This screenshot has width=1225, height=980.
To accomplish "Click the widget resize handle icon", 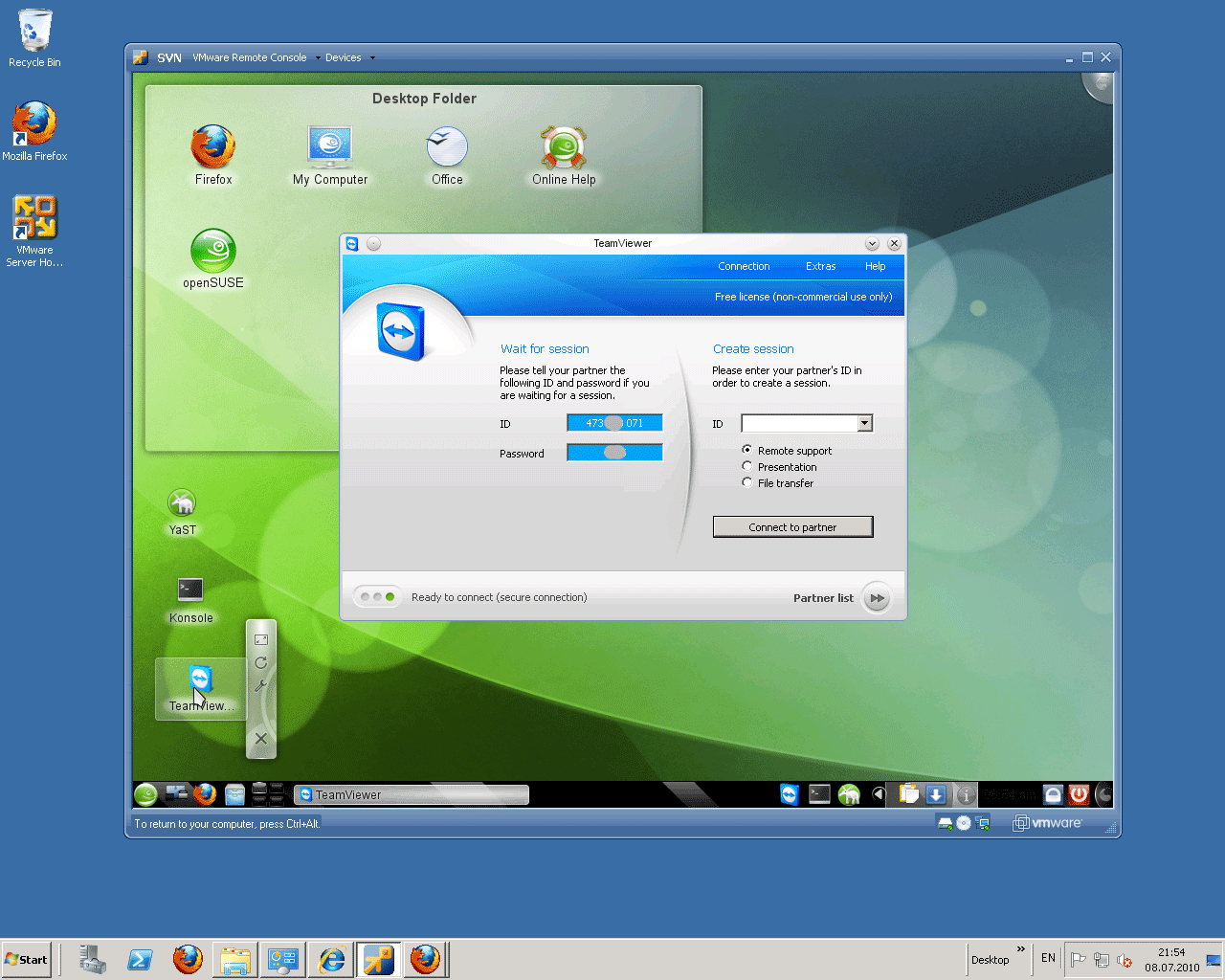I will (261, 639).
